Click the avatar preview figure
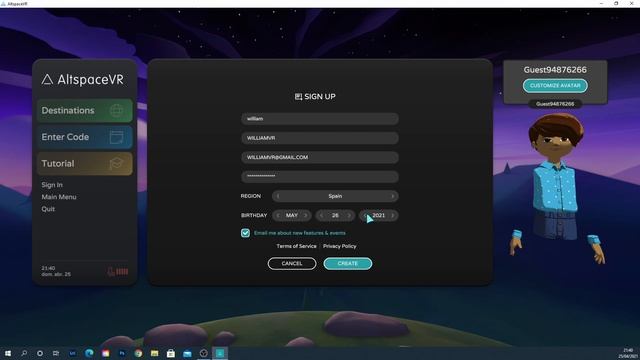640x360 pixels. pyautogui.click(x=557, y=188)
